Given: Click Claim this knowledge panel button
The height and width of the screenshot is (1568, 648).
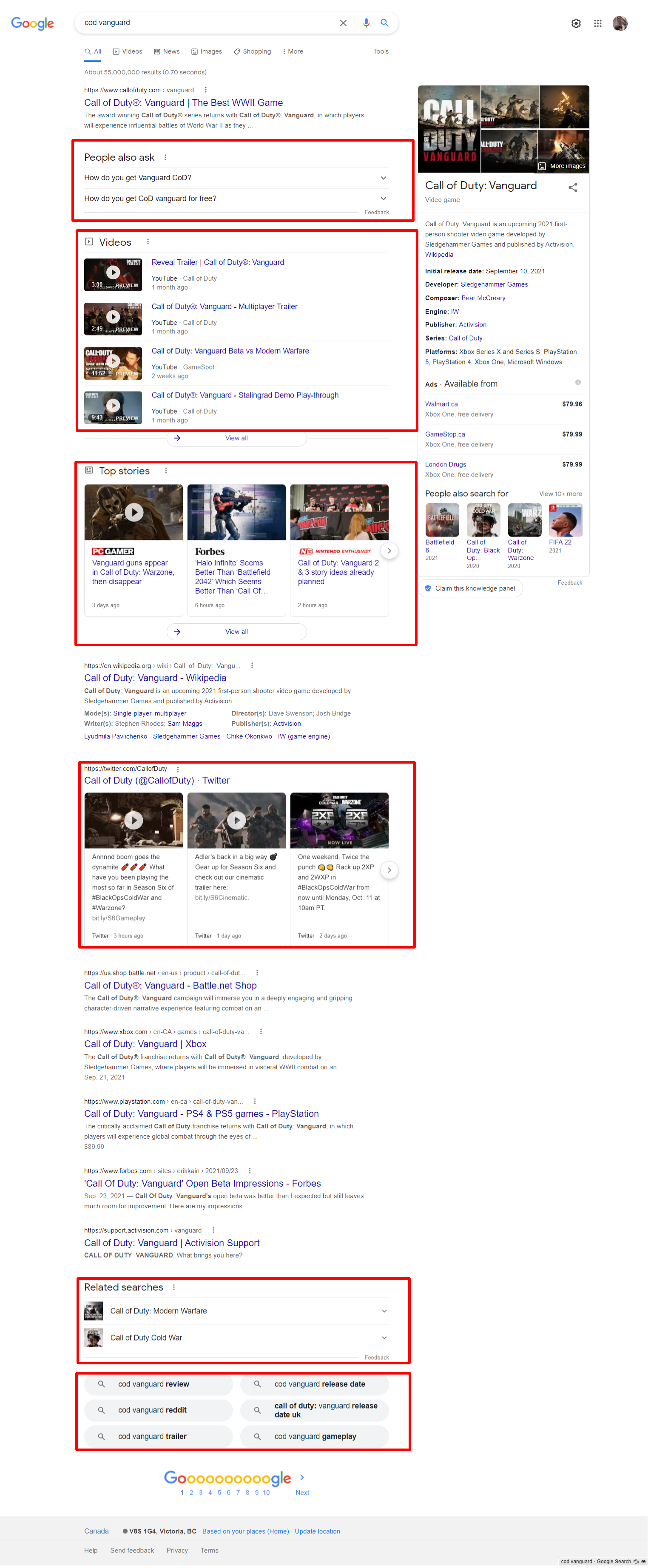Looking at the screenshot, I should (470, 588).
